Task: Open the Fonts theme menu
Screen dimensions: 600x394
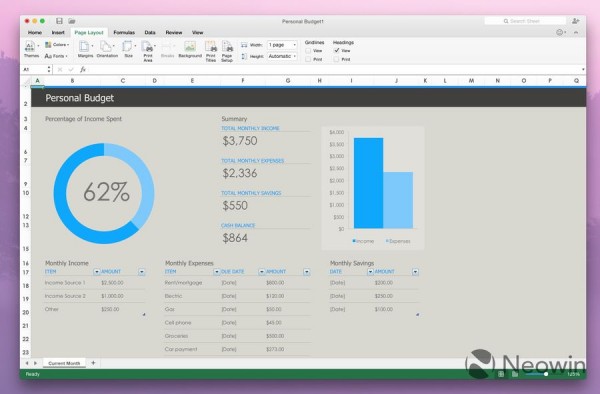Action: point(56,56)
